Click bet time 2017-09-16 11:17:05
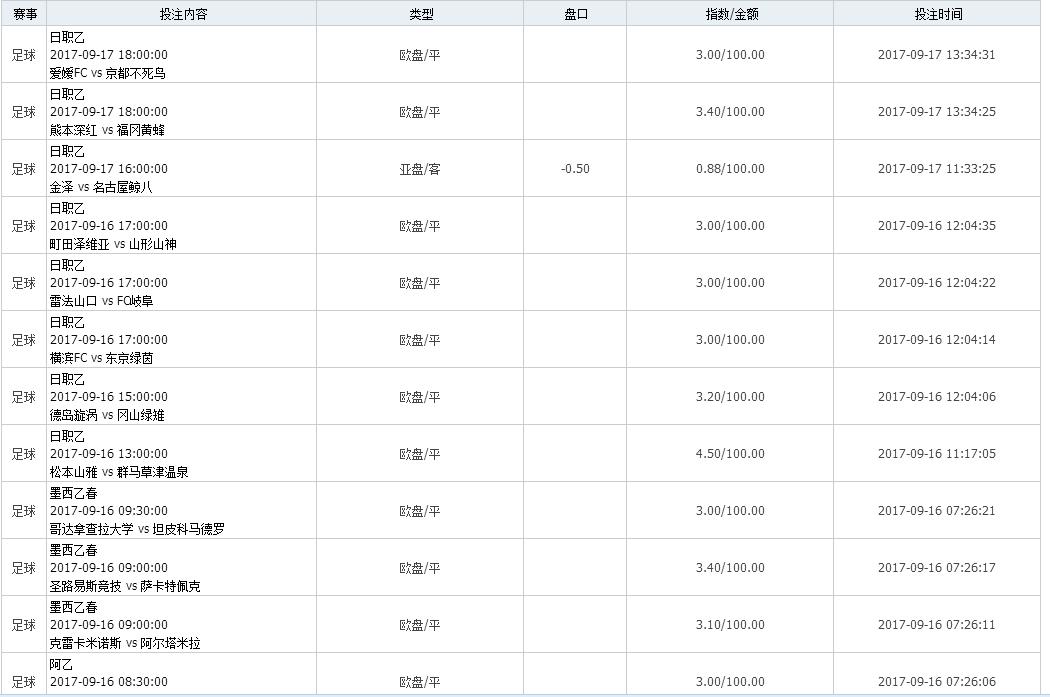This screenshot has height=697, width=1050. click(937, 453)
